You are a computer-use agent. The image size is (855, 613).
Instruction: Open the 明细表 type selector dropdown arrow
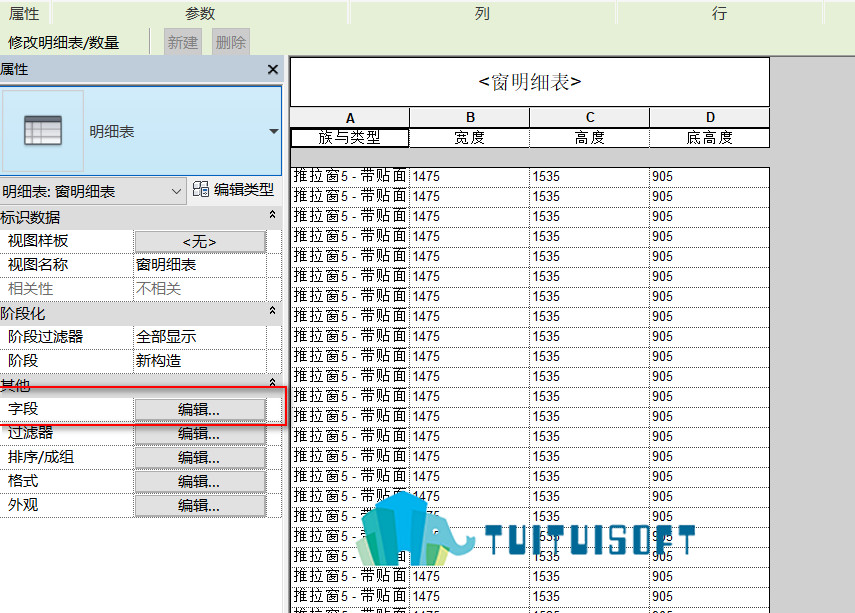click(274, 131)
